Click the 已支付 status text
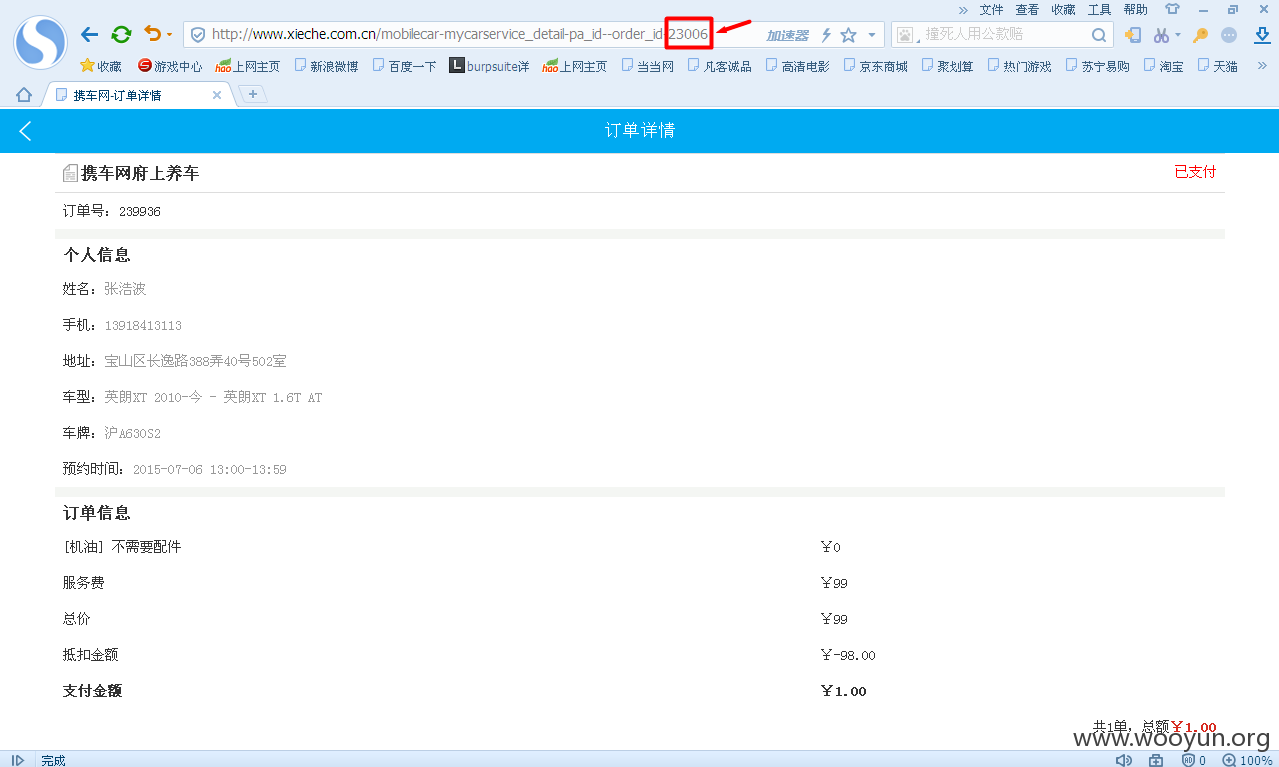This screenshot has height=767, width=1279. [x=1195, y=171]
